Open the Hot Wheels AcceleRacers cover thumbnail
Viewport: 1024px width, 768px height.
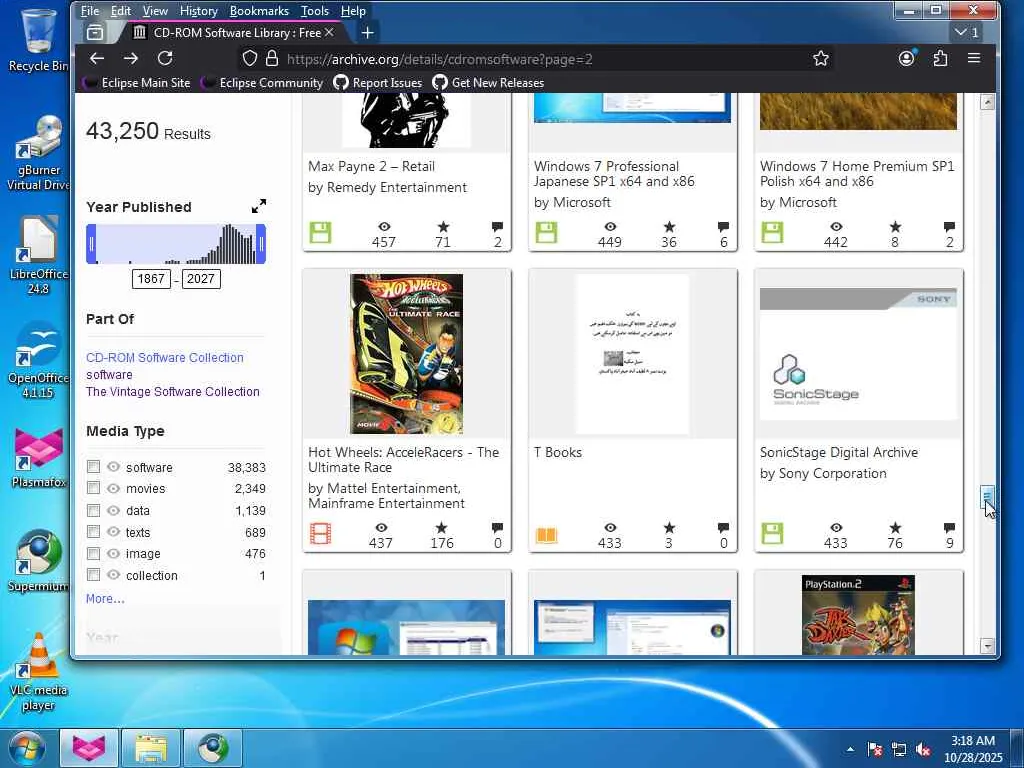click(x=406, y=354)
